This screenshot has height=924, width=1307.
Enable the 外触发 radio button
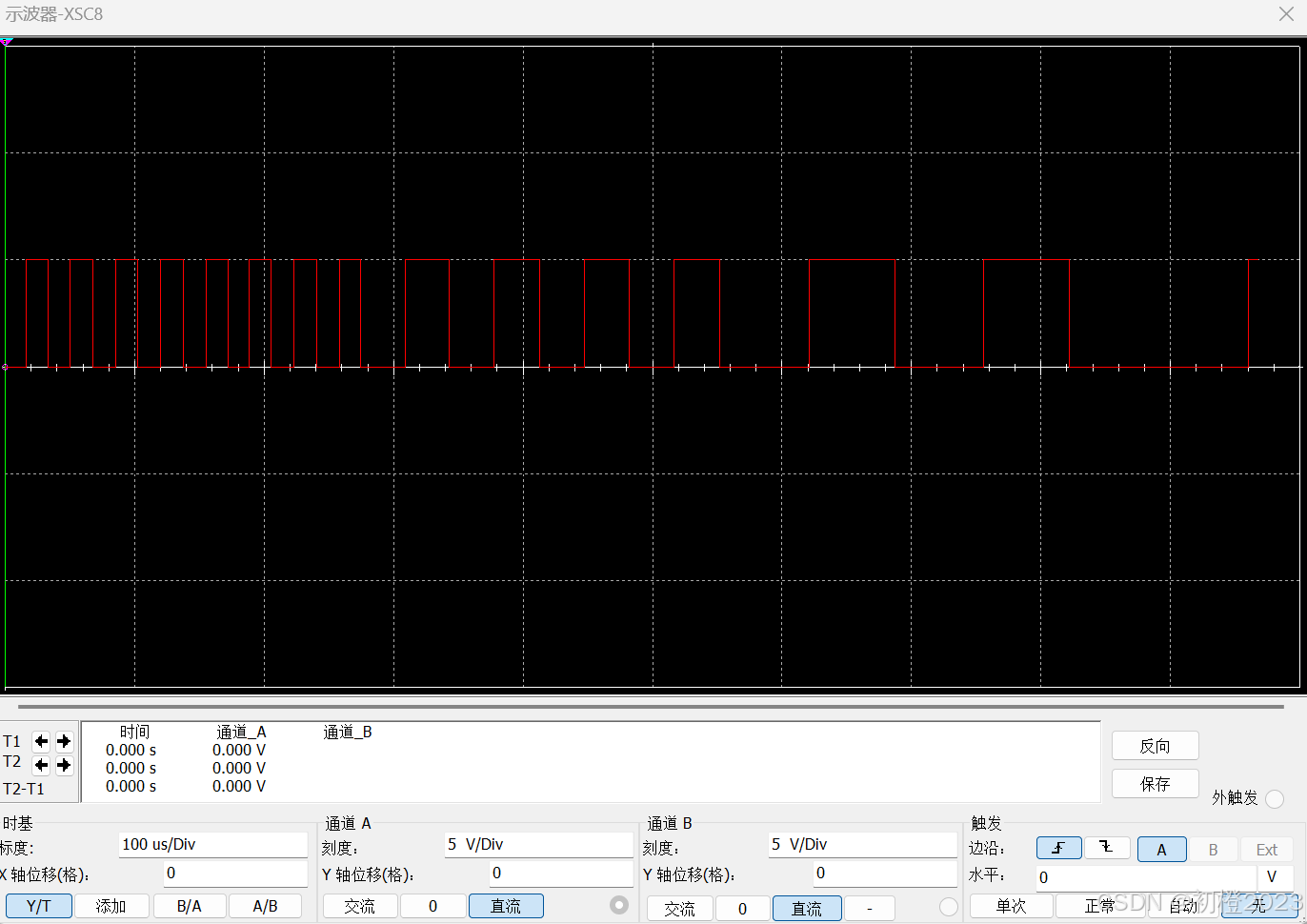coord(1276,798)
